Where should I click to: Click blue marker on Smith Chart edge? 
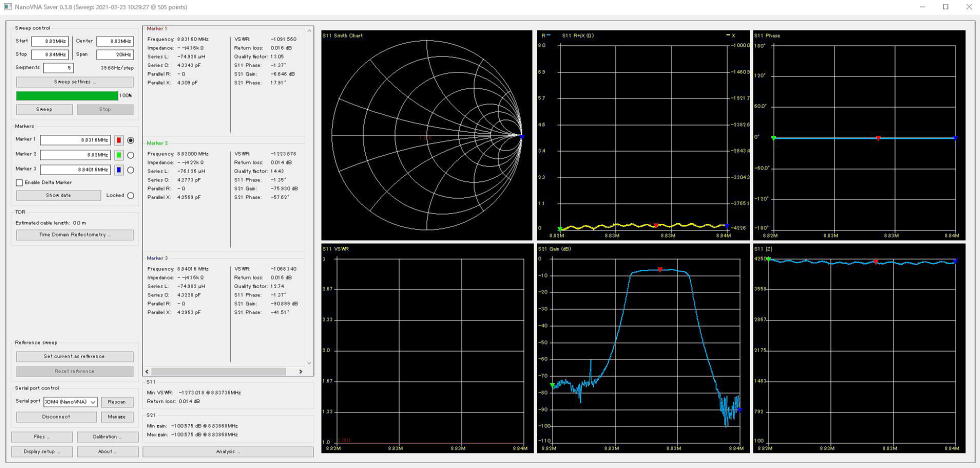522,136
